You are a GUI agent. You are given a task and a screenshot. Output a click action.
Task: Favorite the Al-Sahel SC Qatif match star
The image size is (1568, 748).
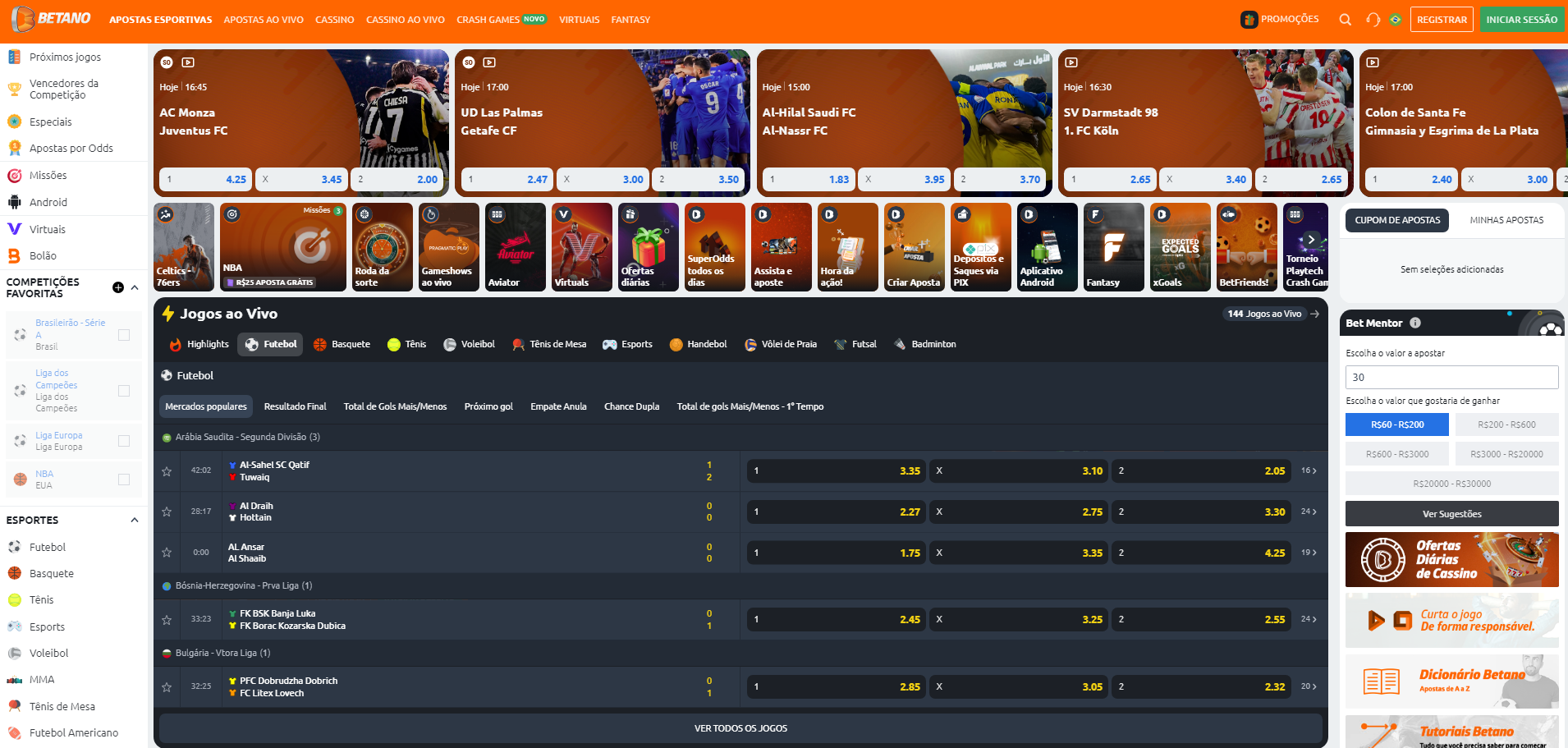coord(167,471)
